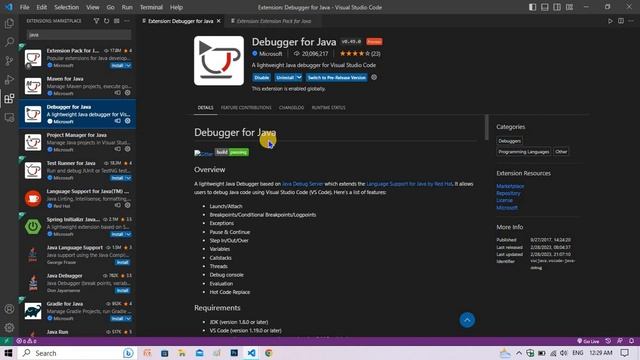Viewport: 640px width, 360px height.
Task: Clear extensions search results icon
Action: (x=117, y=21)
